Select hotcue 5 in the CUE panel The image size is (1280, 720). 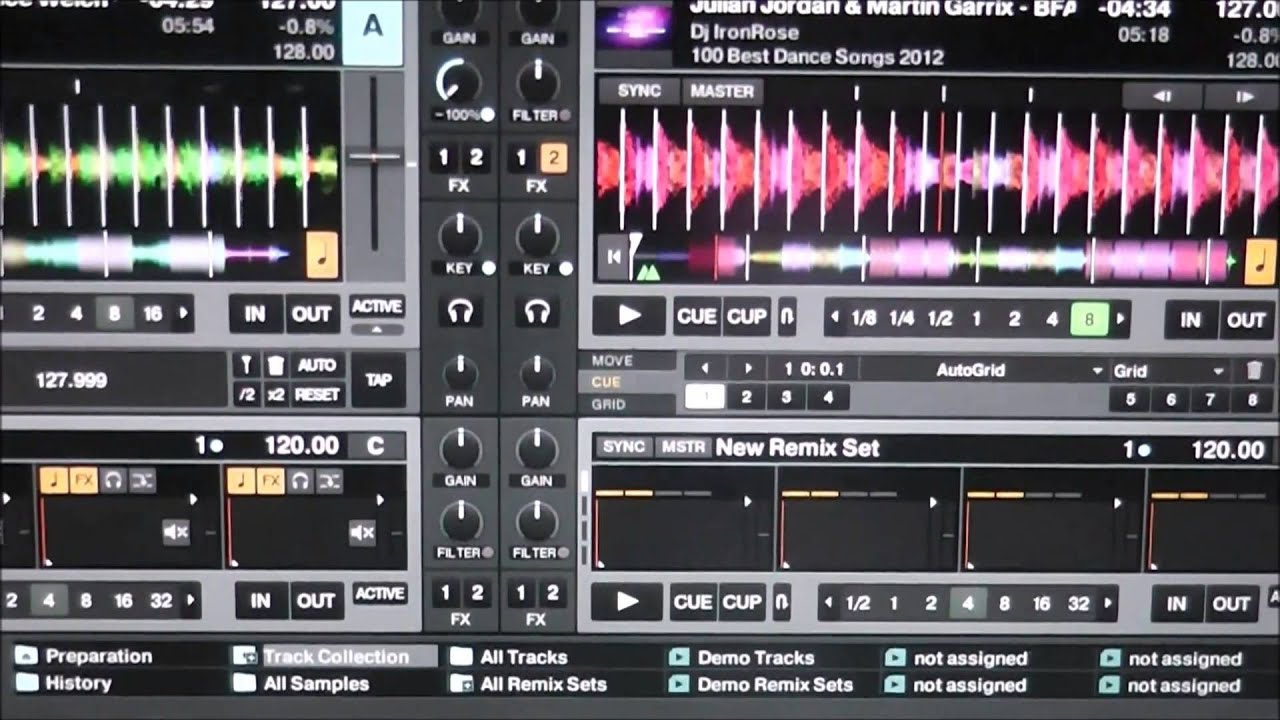tap(1130, 399)
